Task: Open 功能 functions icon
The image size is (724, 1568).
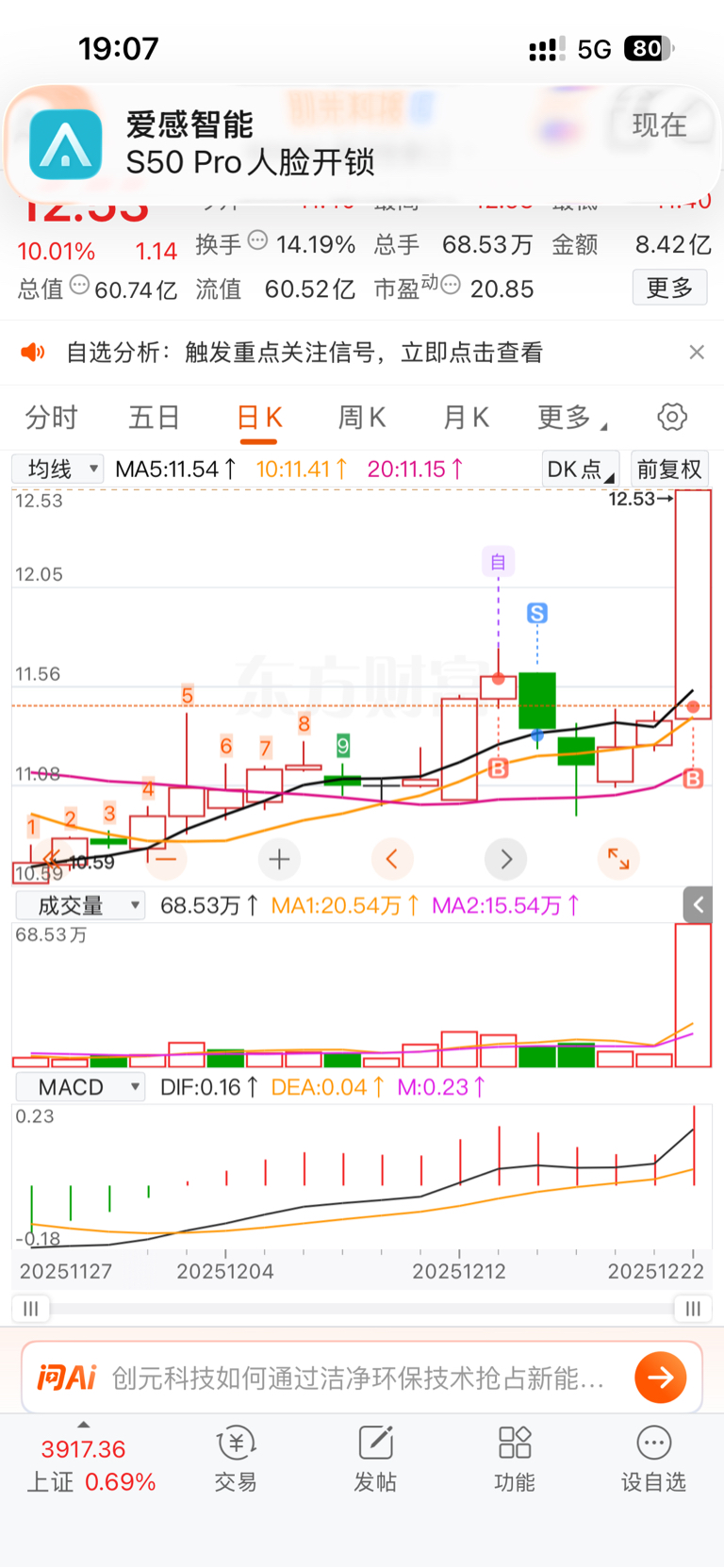Action: pos(515,1459)
